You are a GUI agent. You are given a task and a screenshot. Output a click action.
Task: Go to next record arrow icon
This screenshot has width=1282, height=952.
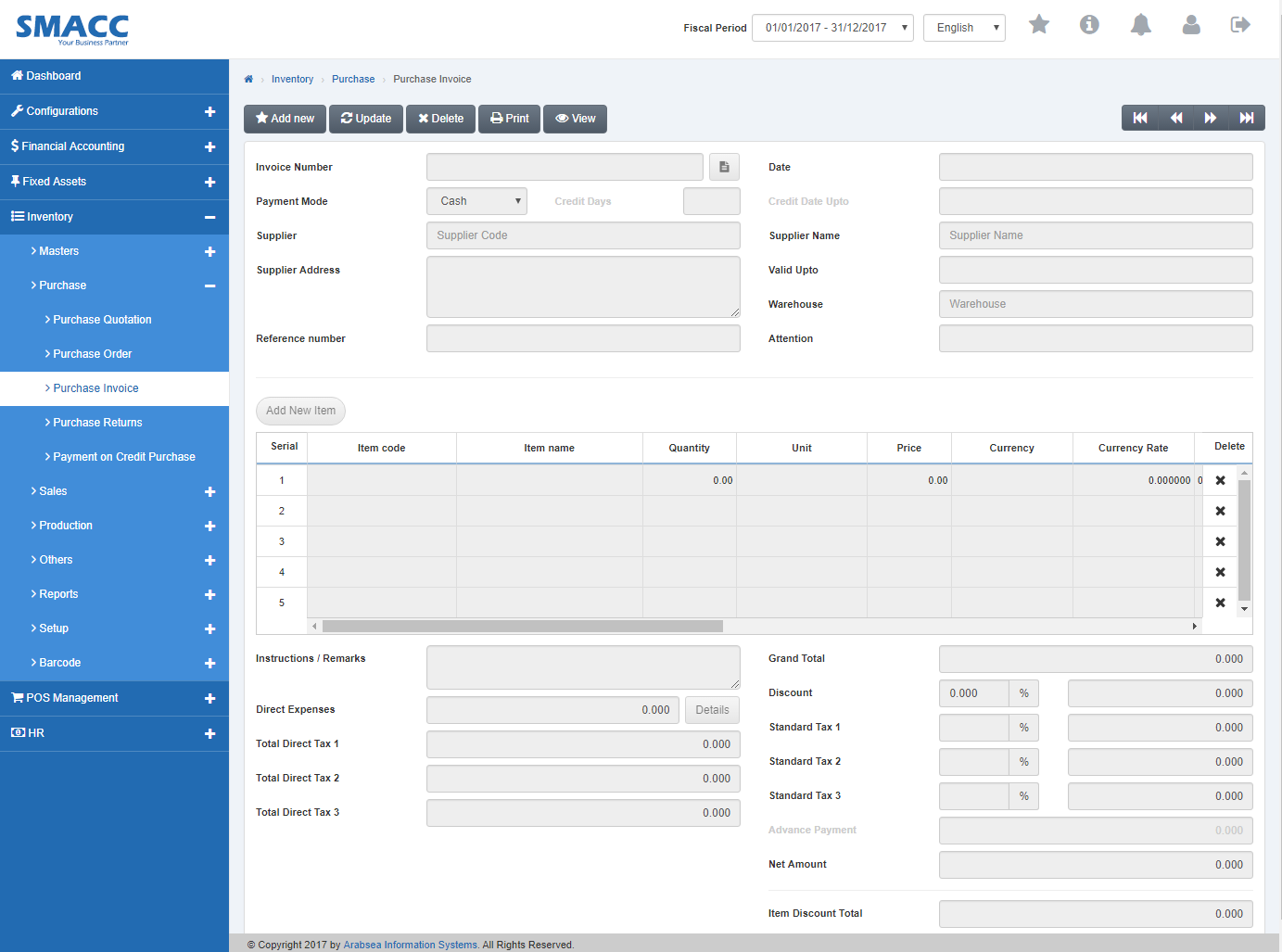point(1211,119)
